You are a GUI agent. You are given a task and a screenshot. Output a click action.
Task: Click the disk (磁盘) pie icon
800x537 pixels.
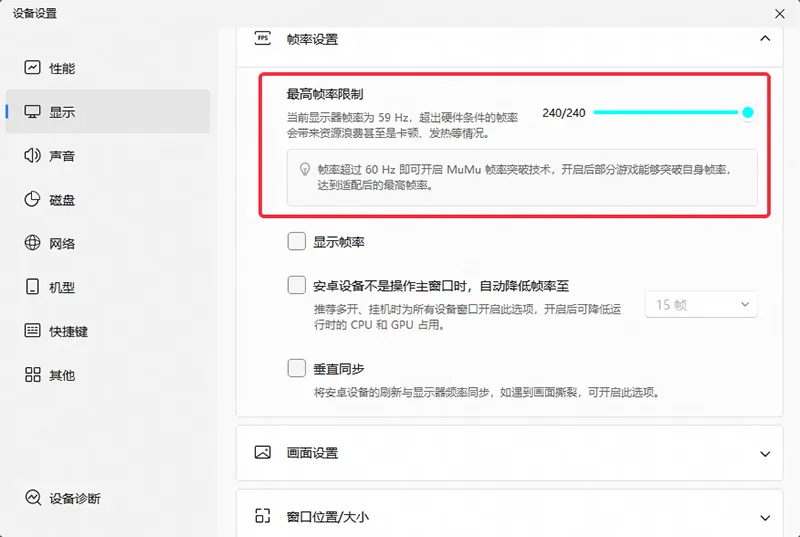(33, 200)
